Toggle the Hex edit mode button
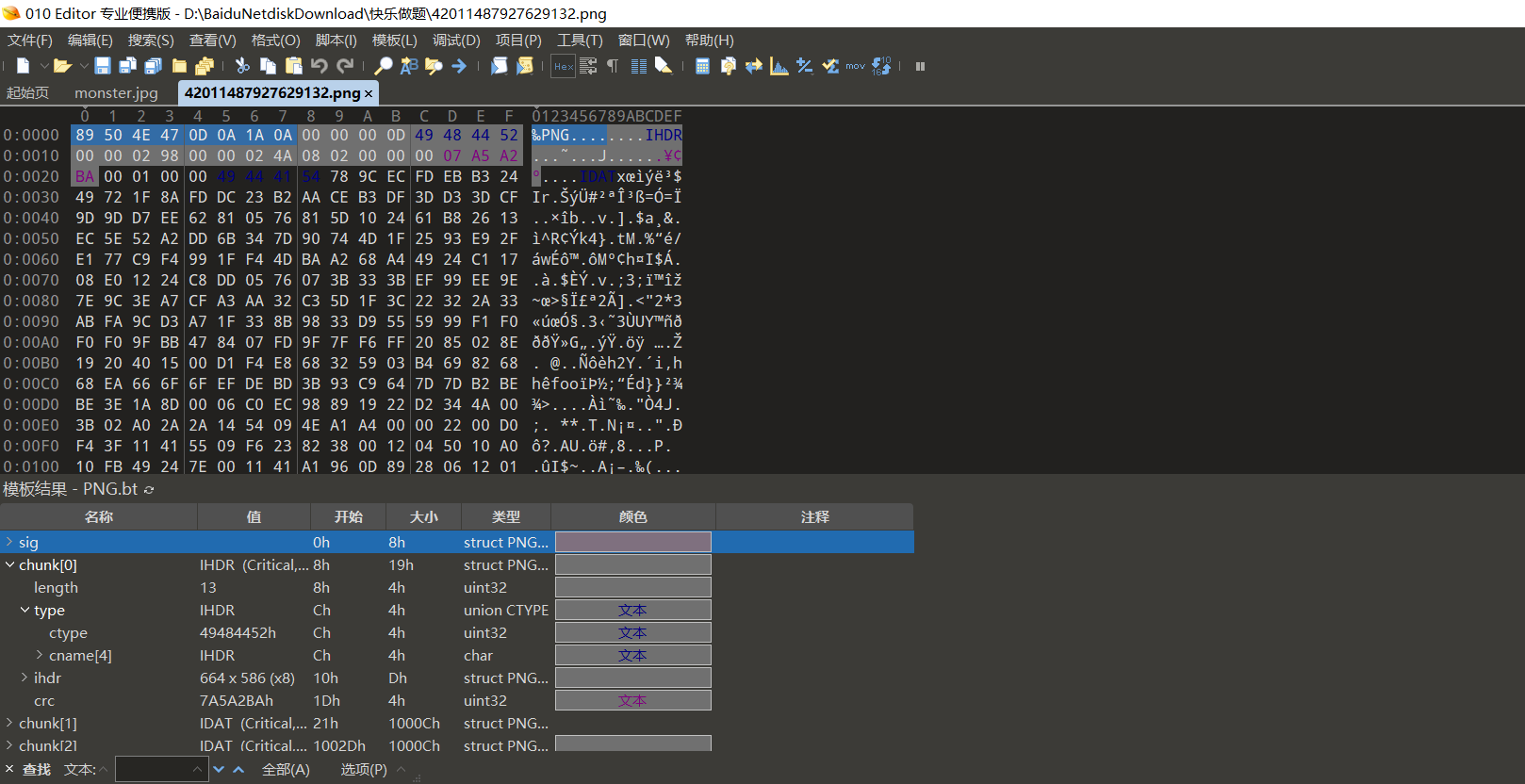 coord(564,66)
